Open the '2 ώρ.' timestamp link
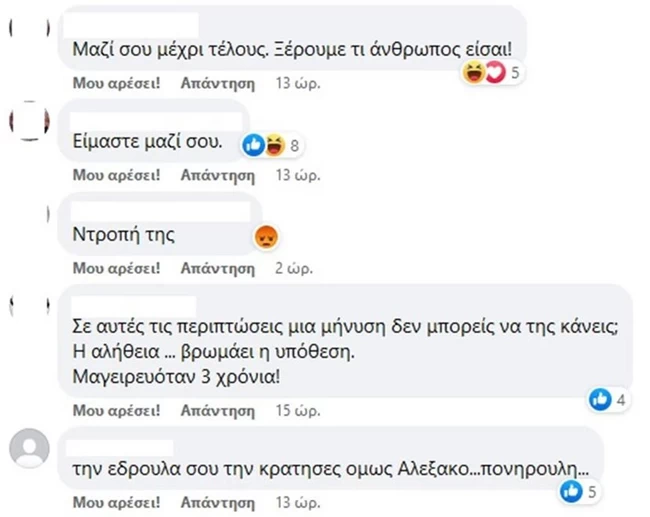This screenshot has width=650, height=517. click(x=294, y=267)
